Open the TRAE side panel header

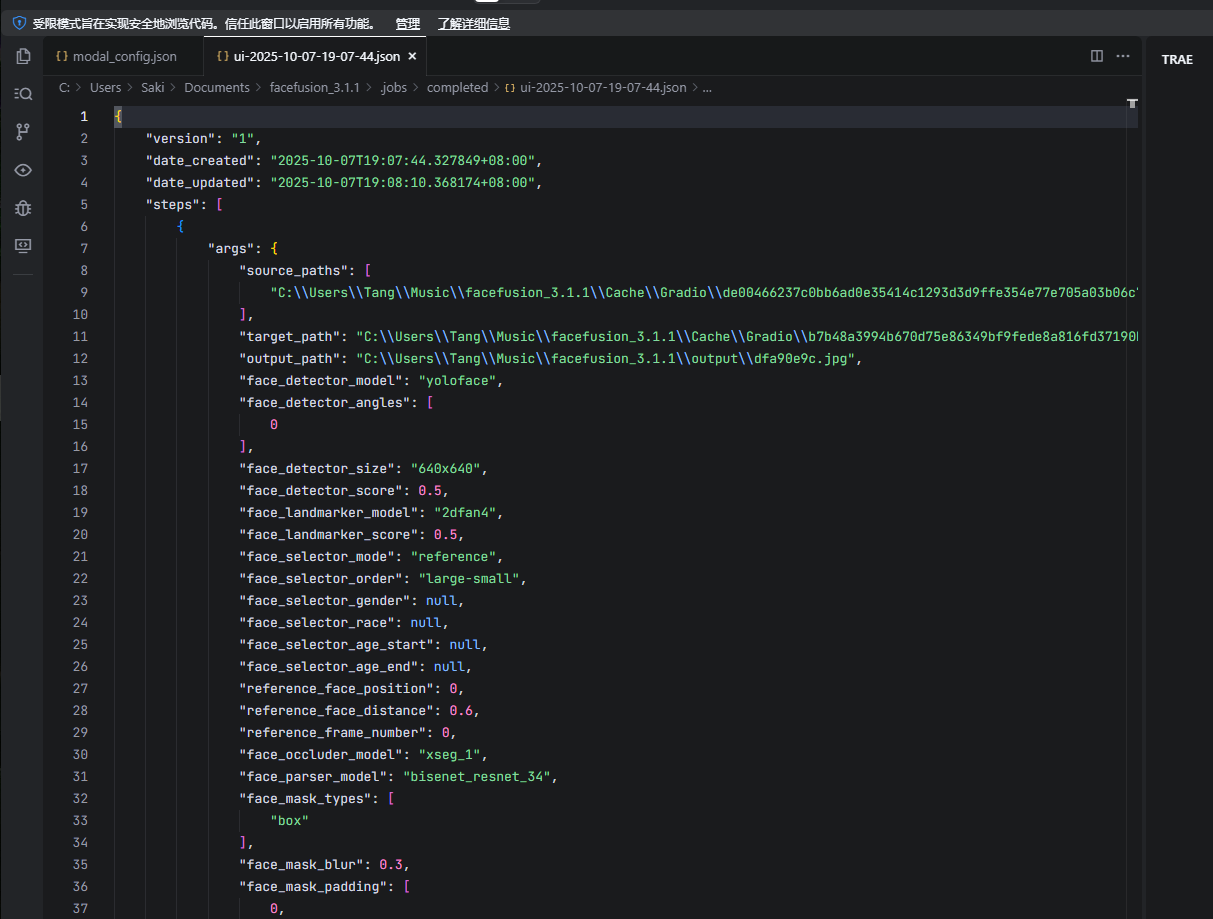coord(1177,60)
